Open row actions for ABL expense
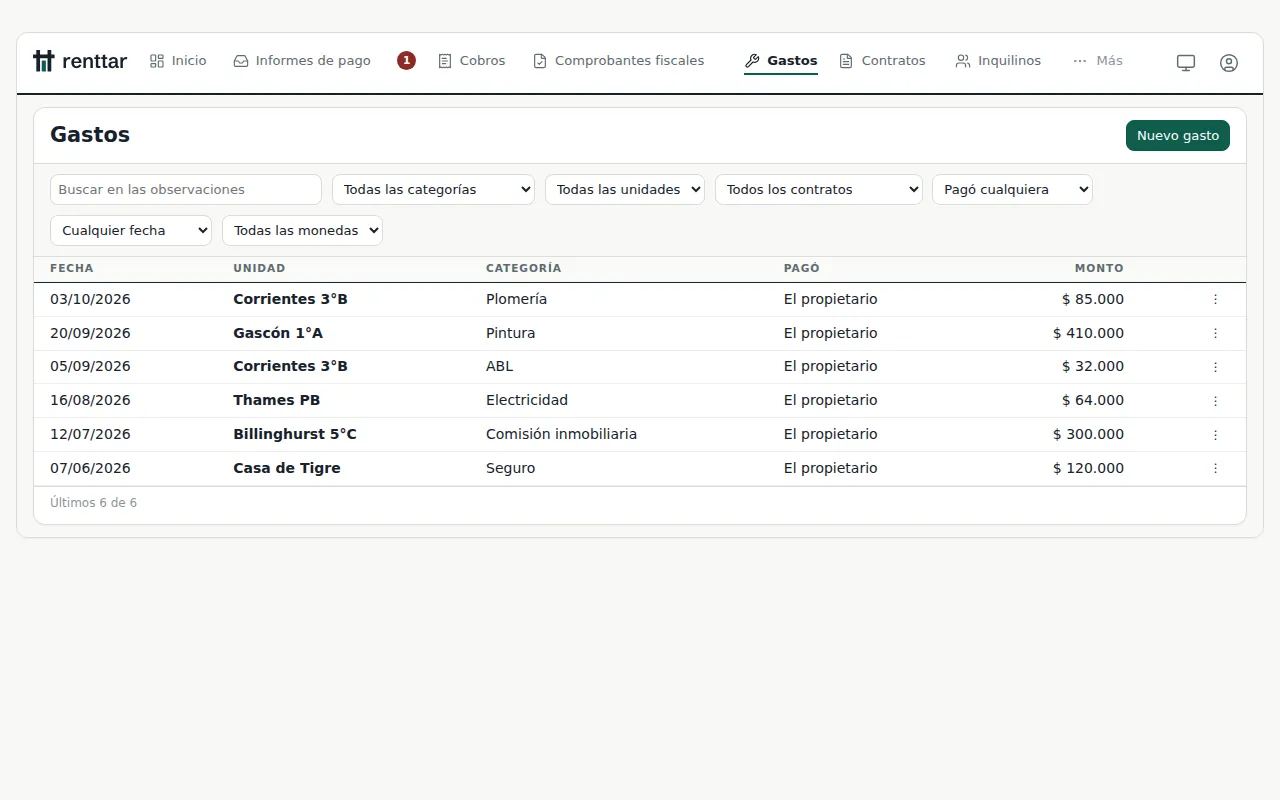The width and height of the screenshot is (1280, 800). (x=1216, y=367)
